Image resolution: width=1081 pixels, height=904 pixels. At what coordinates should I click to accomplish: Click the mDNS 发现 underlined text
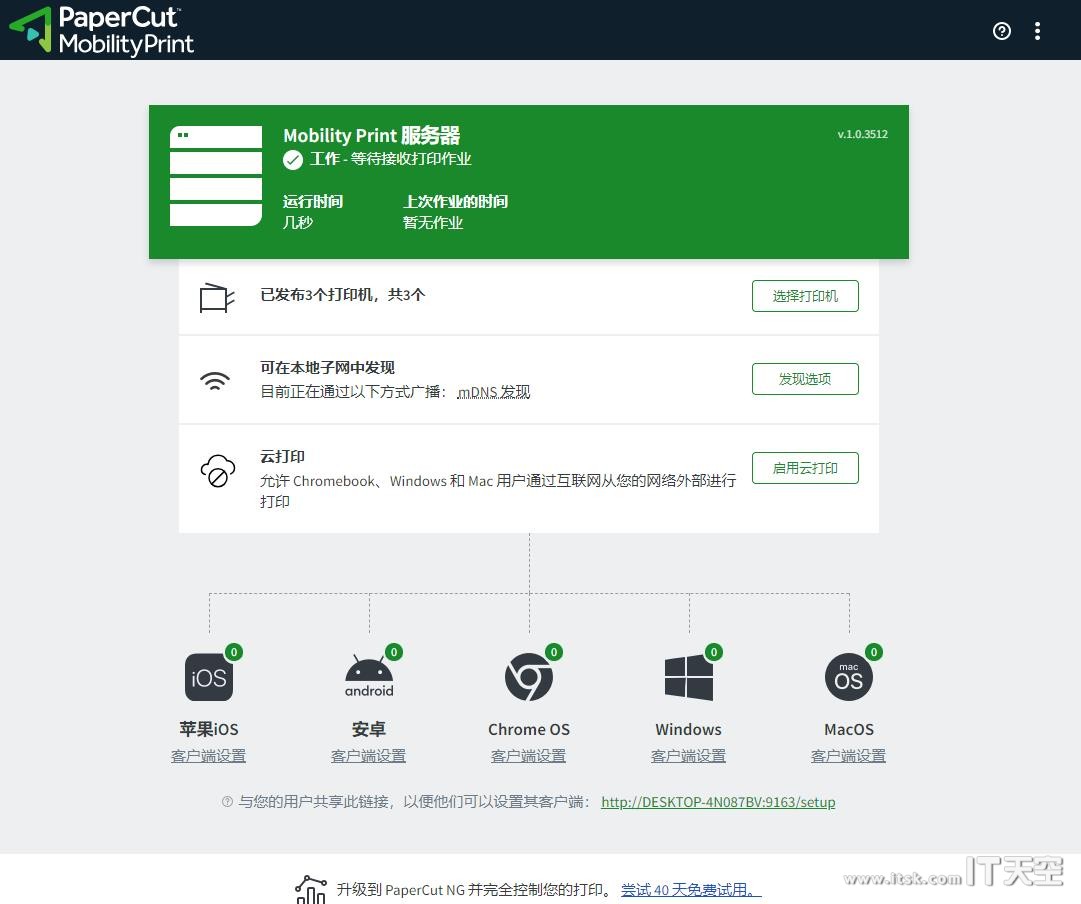[x=494, y=392]
